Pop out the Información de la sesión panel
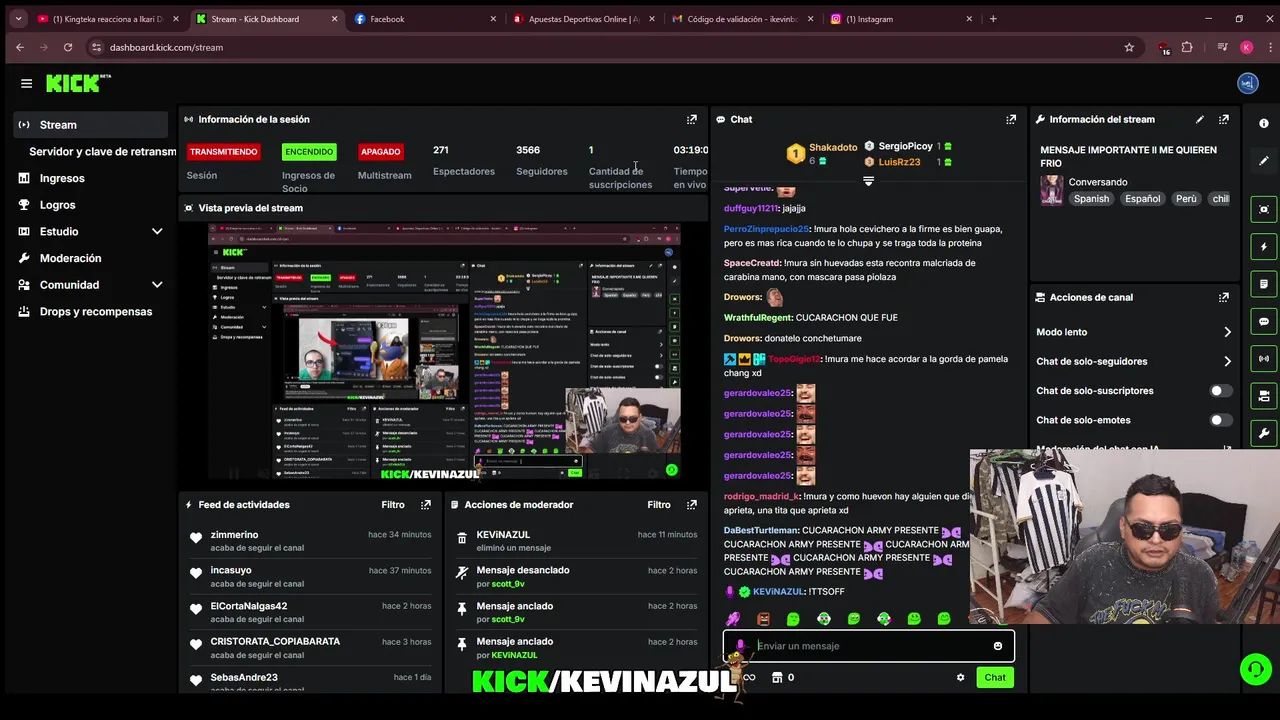 [691, 119]
